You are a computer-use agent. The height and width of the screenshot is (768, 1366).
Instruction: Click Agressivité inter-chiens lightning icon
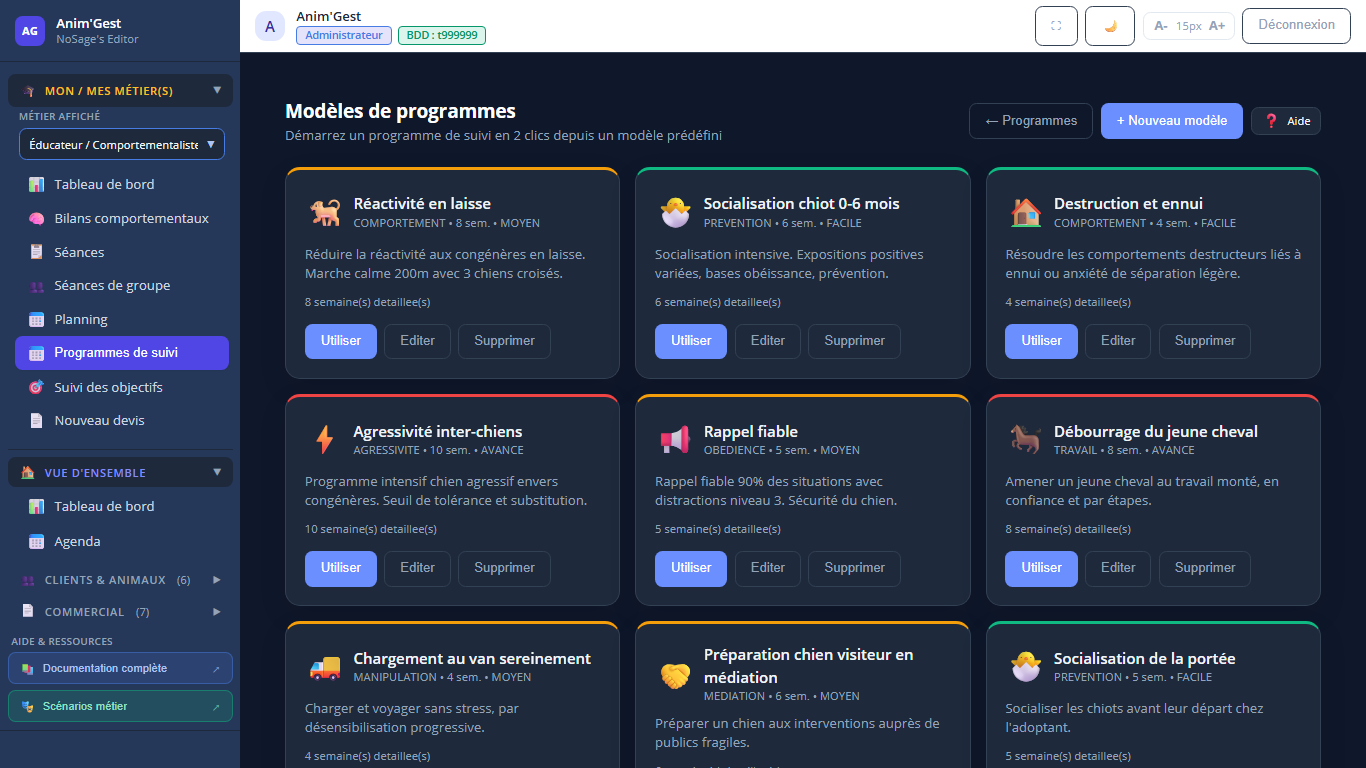324,440
